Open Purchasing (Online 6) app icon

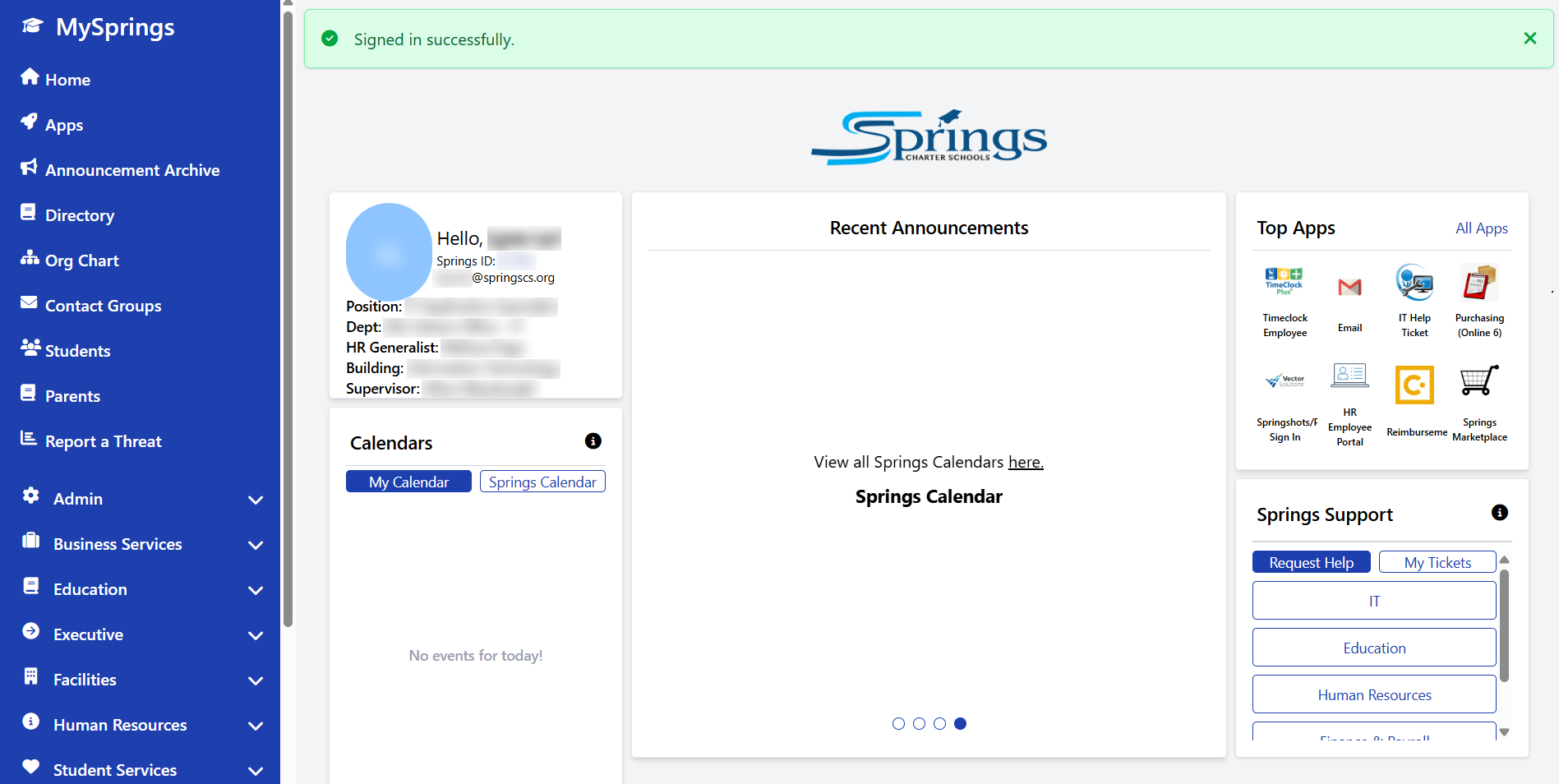pyautogui.click(x=1479, y=284)
